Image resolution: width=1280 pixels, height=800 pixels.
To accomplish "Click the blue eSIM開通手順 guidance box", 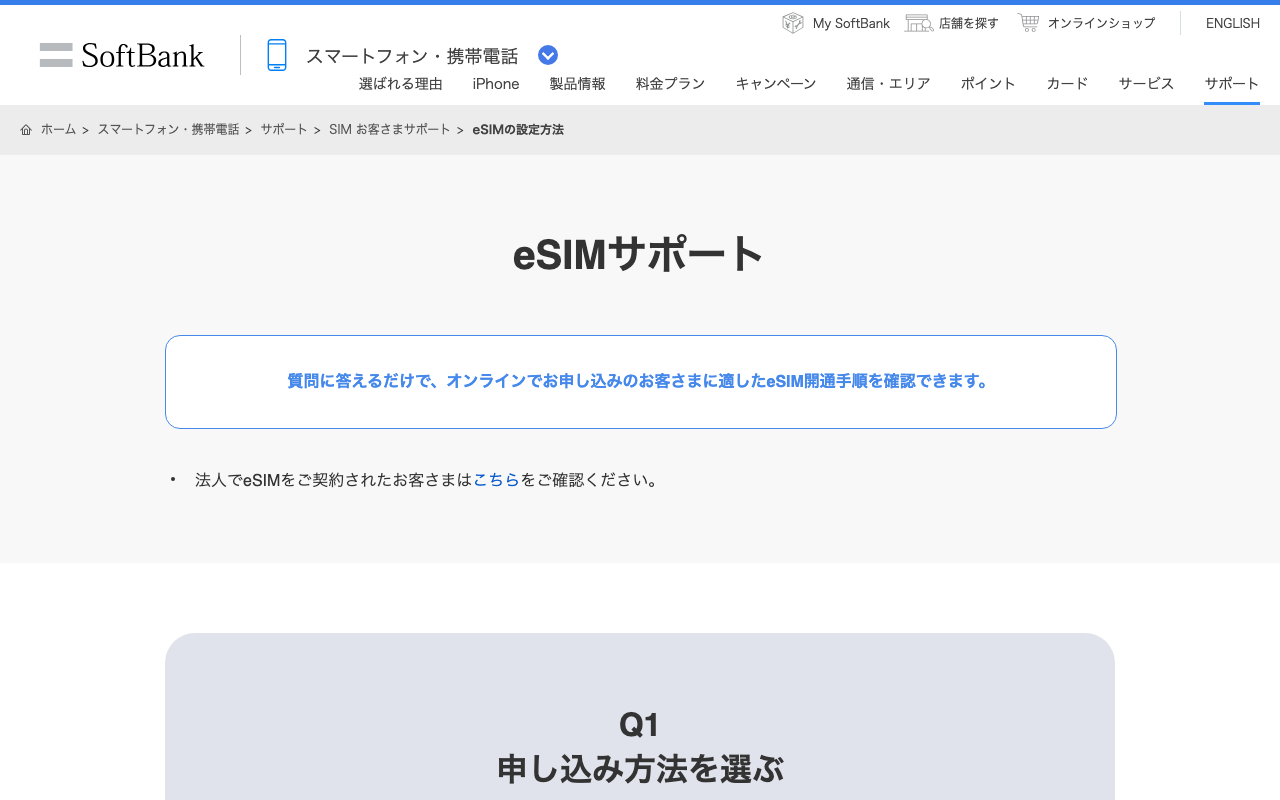I will [641, 382].
